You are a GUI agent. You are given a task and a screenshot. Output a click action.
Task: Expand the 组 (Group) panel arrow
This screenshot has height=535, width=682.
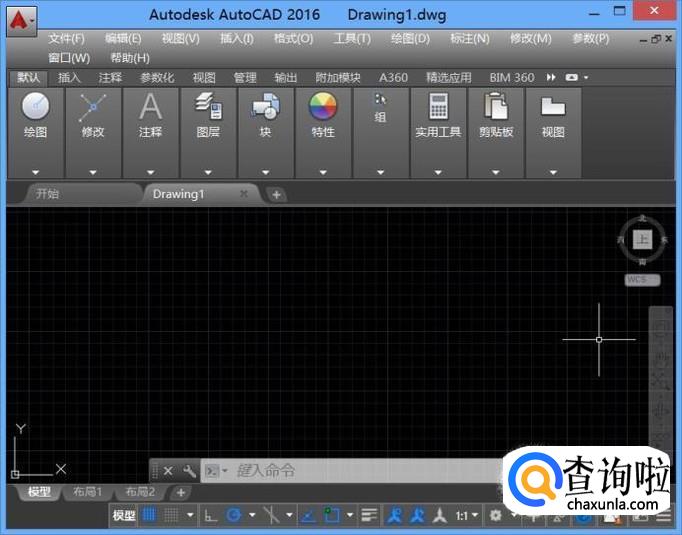point(380,172)
